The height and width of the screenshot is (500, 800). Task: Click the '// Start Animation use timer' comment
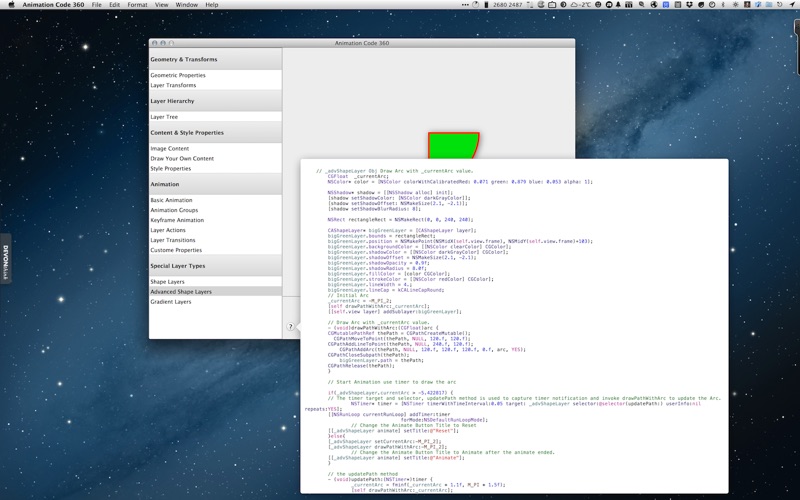click(x=392, y=382)
